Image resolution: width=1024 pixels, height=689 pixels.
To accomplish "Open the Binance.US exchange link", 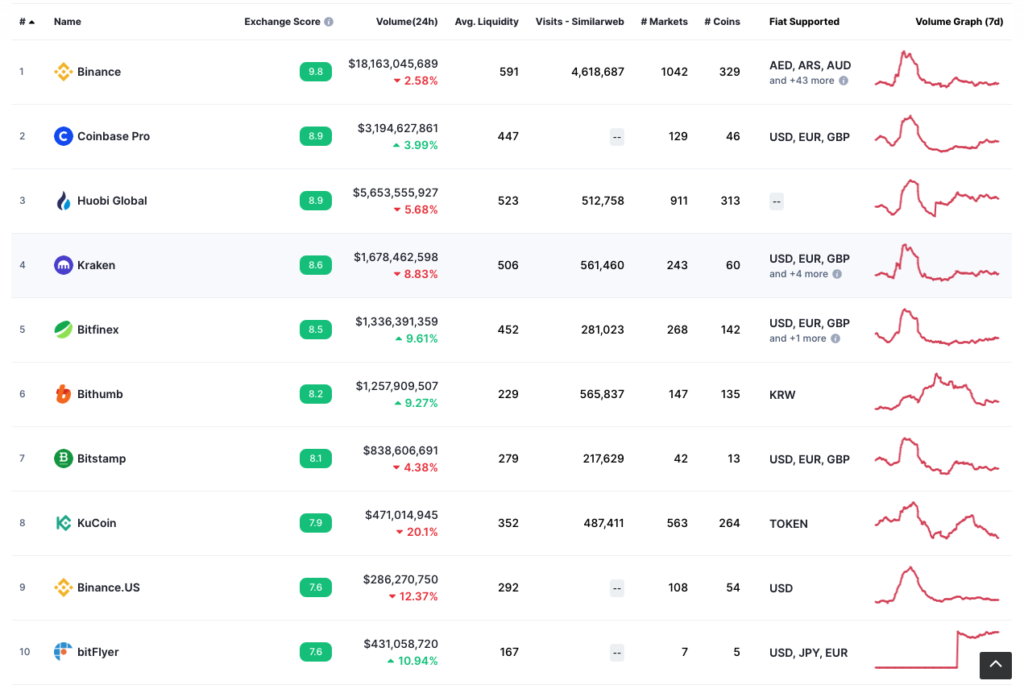I will pyautogui.click(x=108, y=588).
